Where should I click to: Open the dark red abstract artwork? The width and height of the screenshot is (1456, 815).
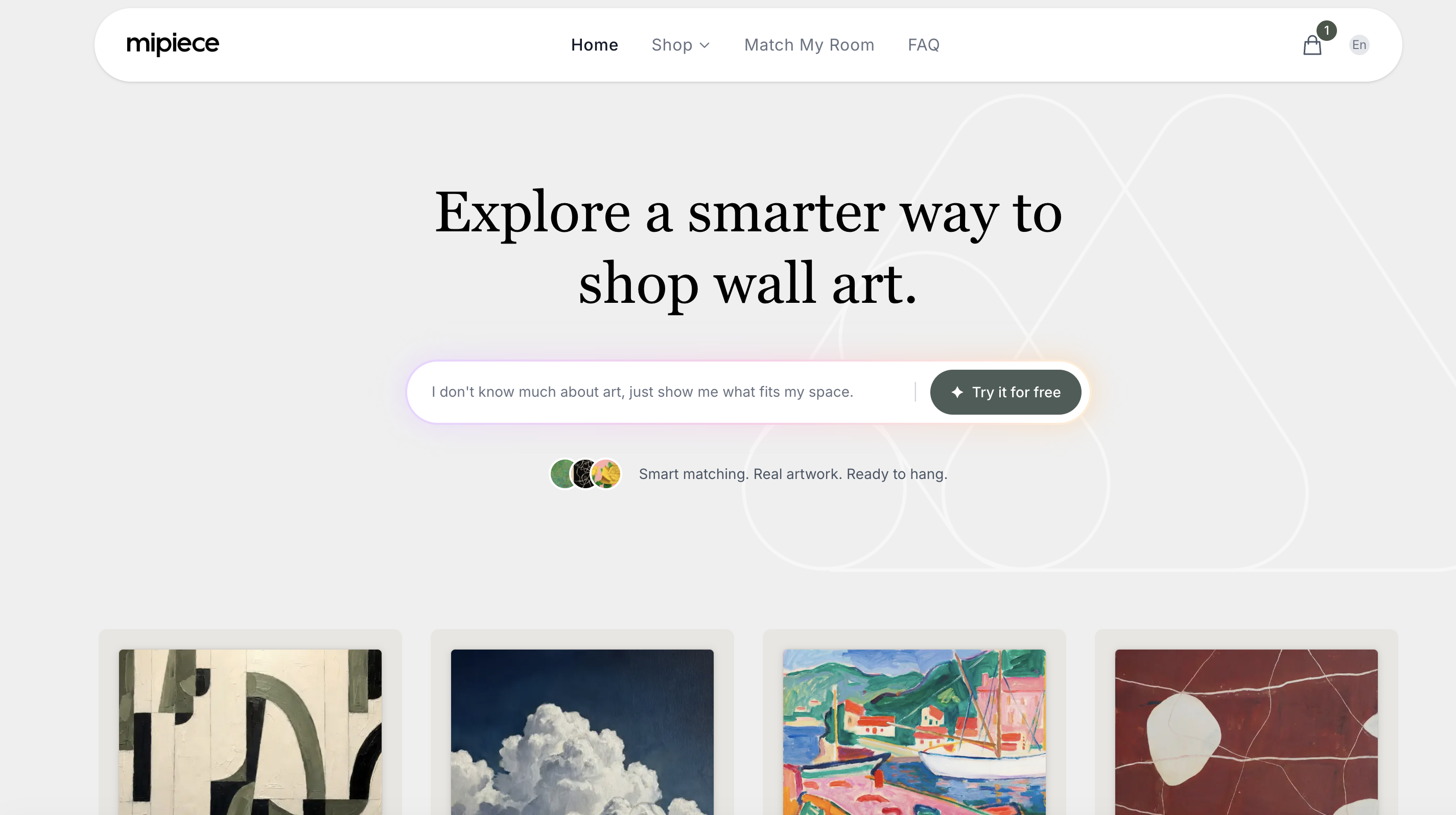coord(1246,731)
